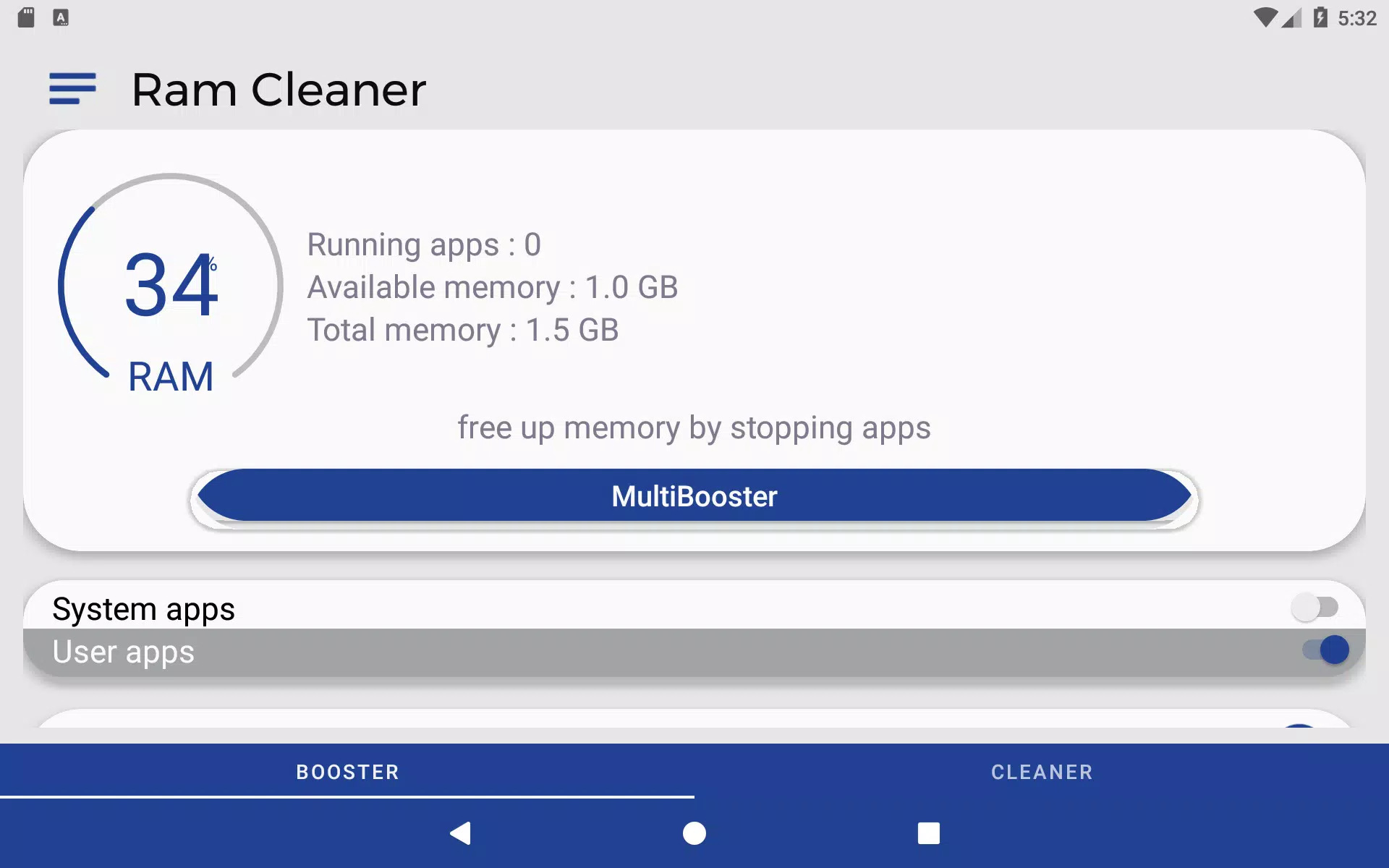Tap the Ram Cleaner title

tap(279, 90)
